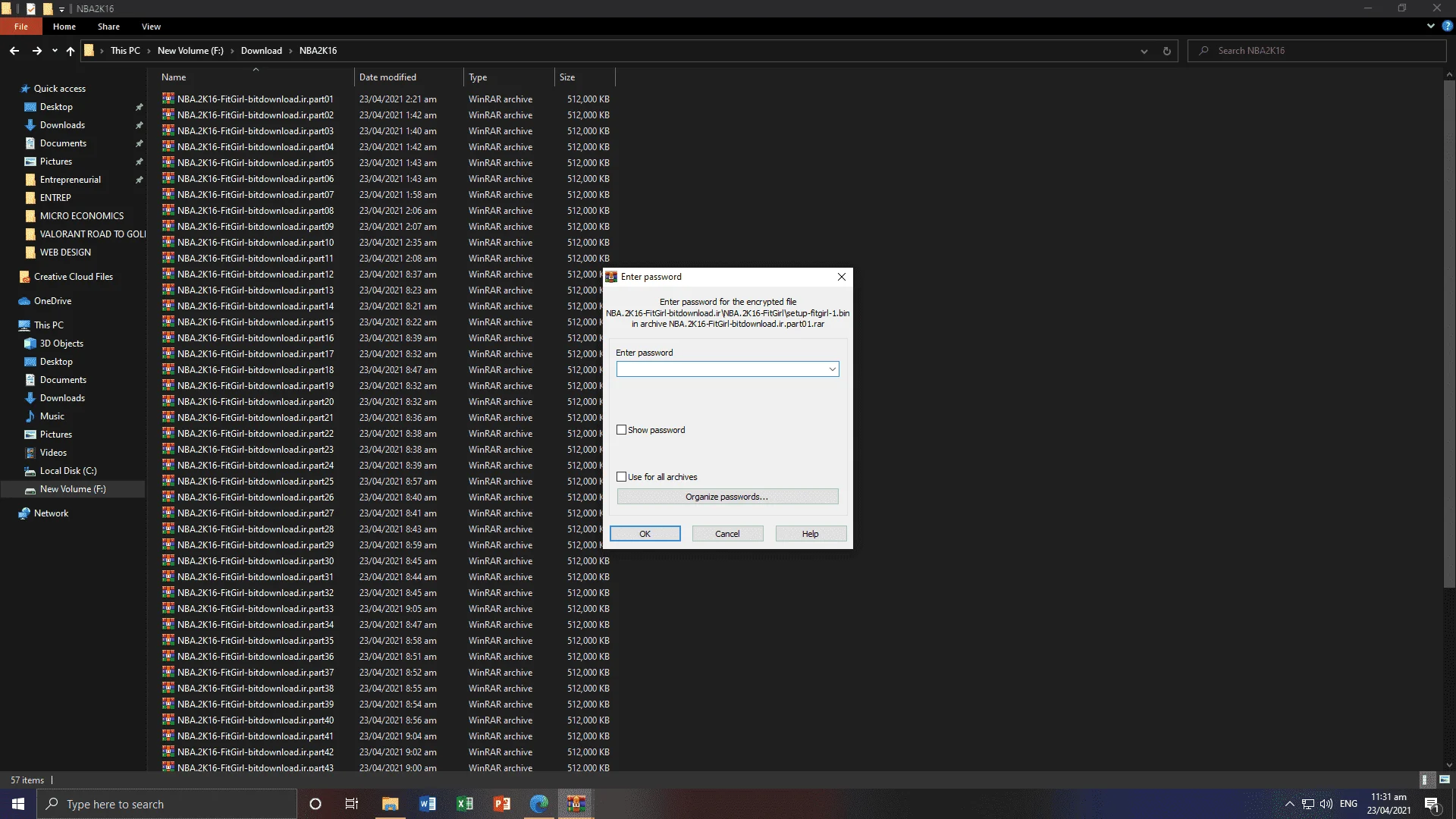Screen dimensions: 1456x819
Task: Open WEB DESIGN folder in sidebar
Action: point(65,253)
